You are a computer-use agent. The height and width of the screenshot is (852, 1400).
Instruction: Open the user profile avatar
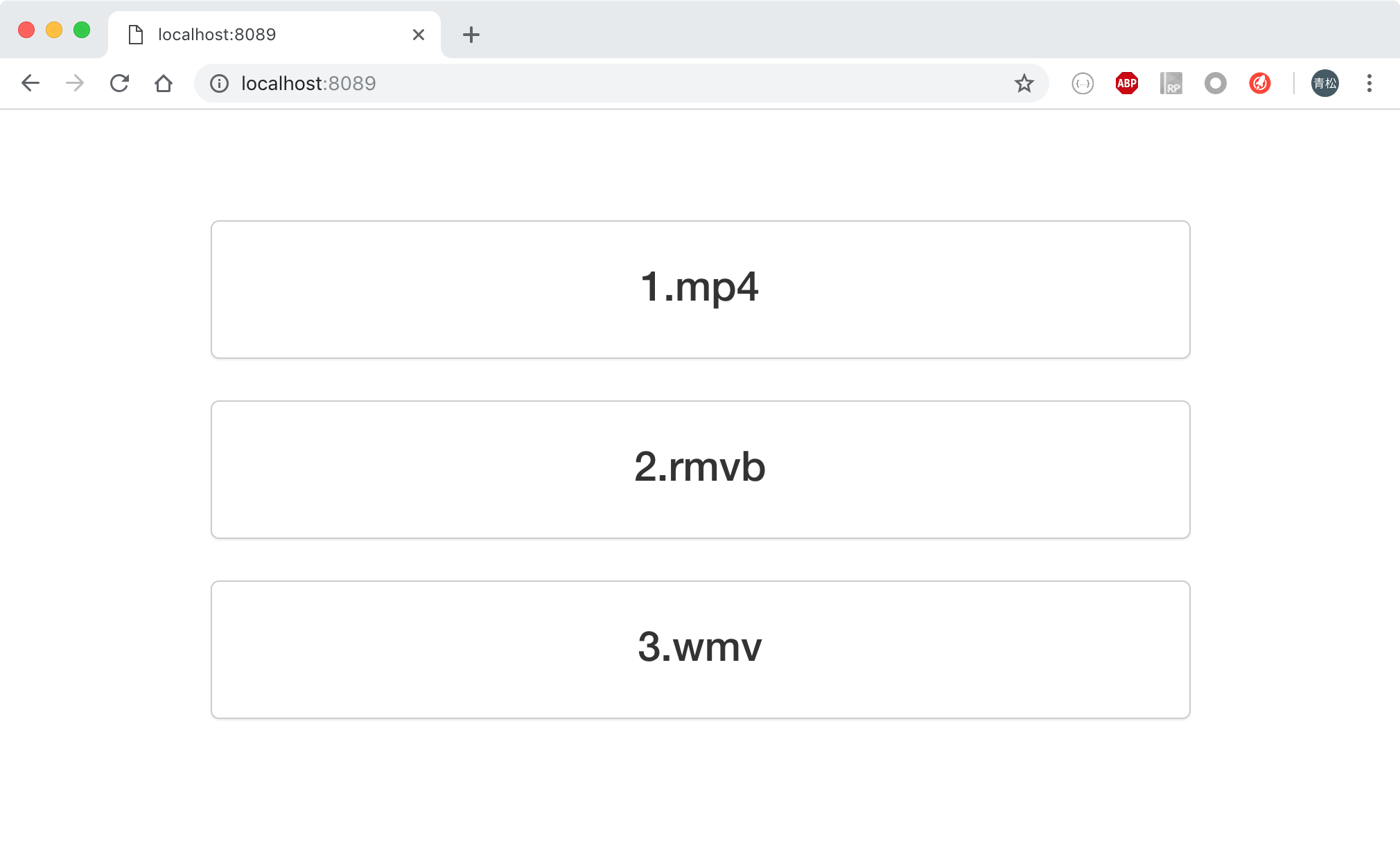pos(1324,84)
